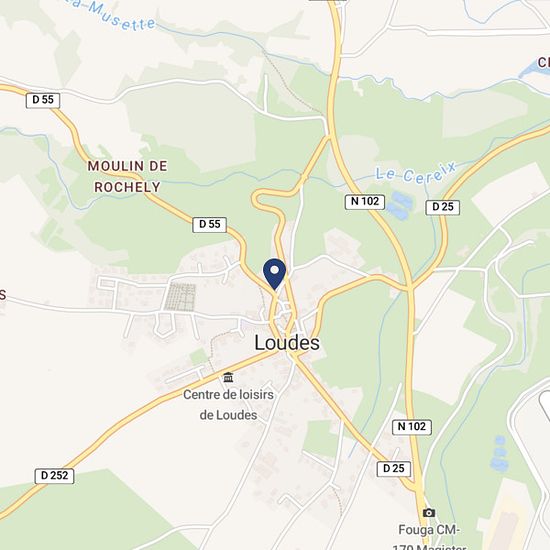The height and width of the screenshot is (550, 550).
Task: Click the small ponds at lower right
Action: [x=499, y=453]
